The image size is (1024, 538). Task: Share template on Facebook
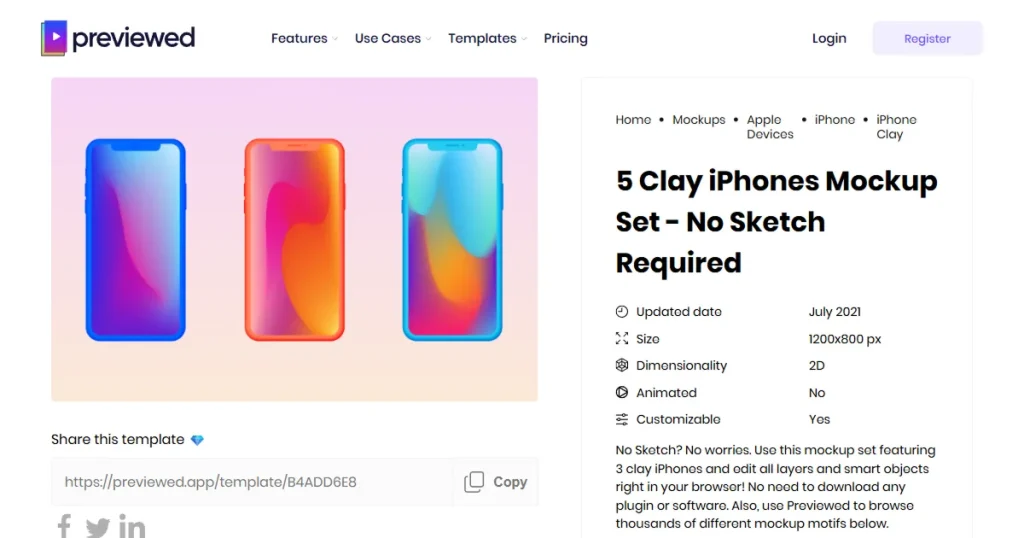click(x=64, y=526)
